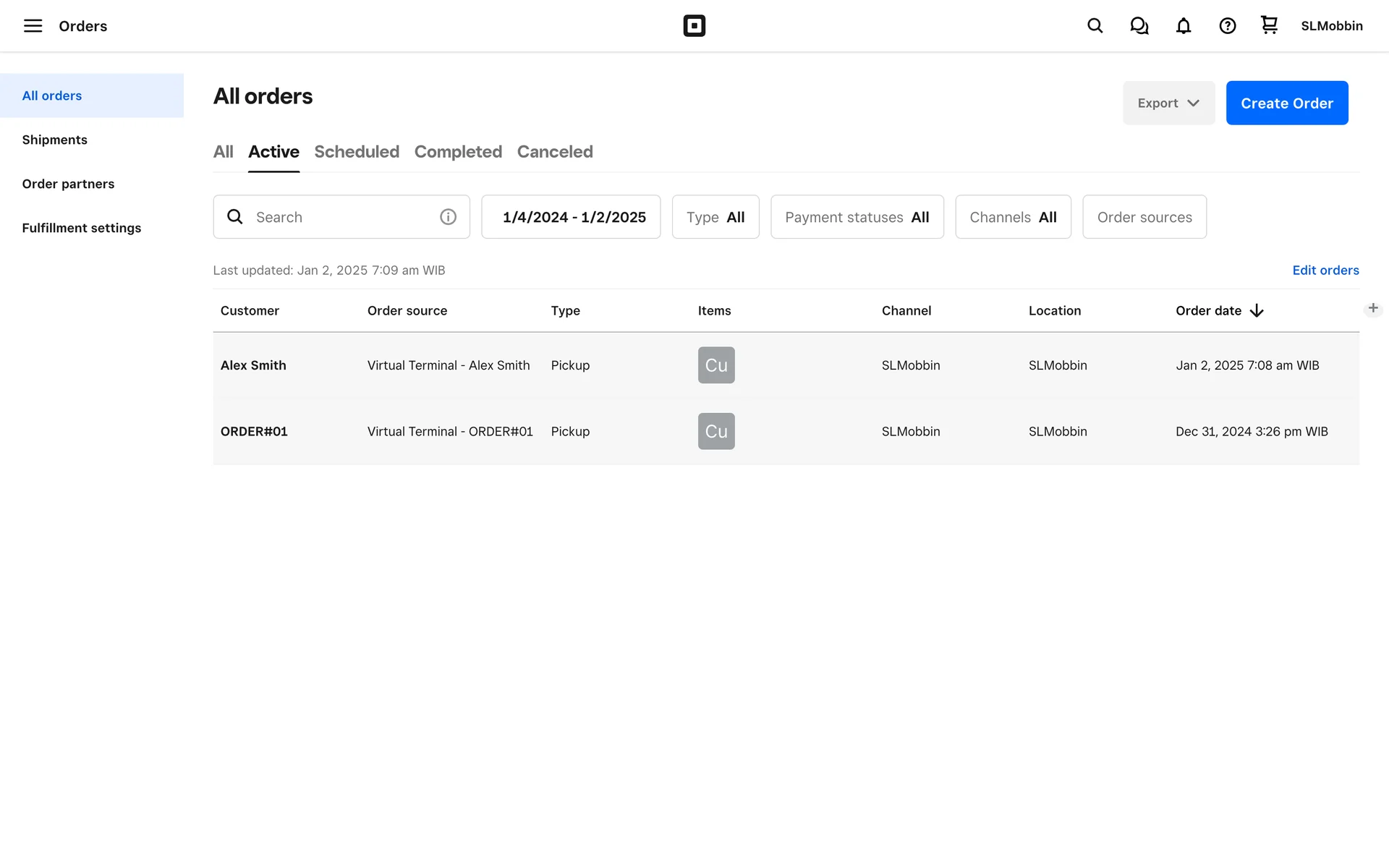Switch to the Scheduled tab
1389x868 pixels.
click(x=357, y=152)
